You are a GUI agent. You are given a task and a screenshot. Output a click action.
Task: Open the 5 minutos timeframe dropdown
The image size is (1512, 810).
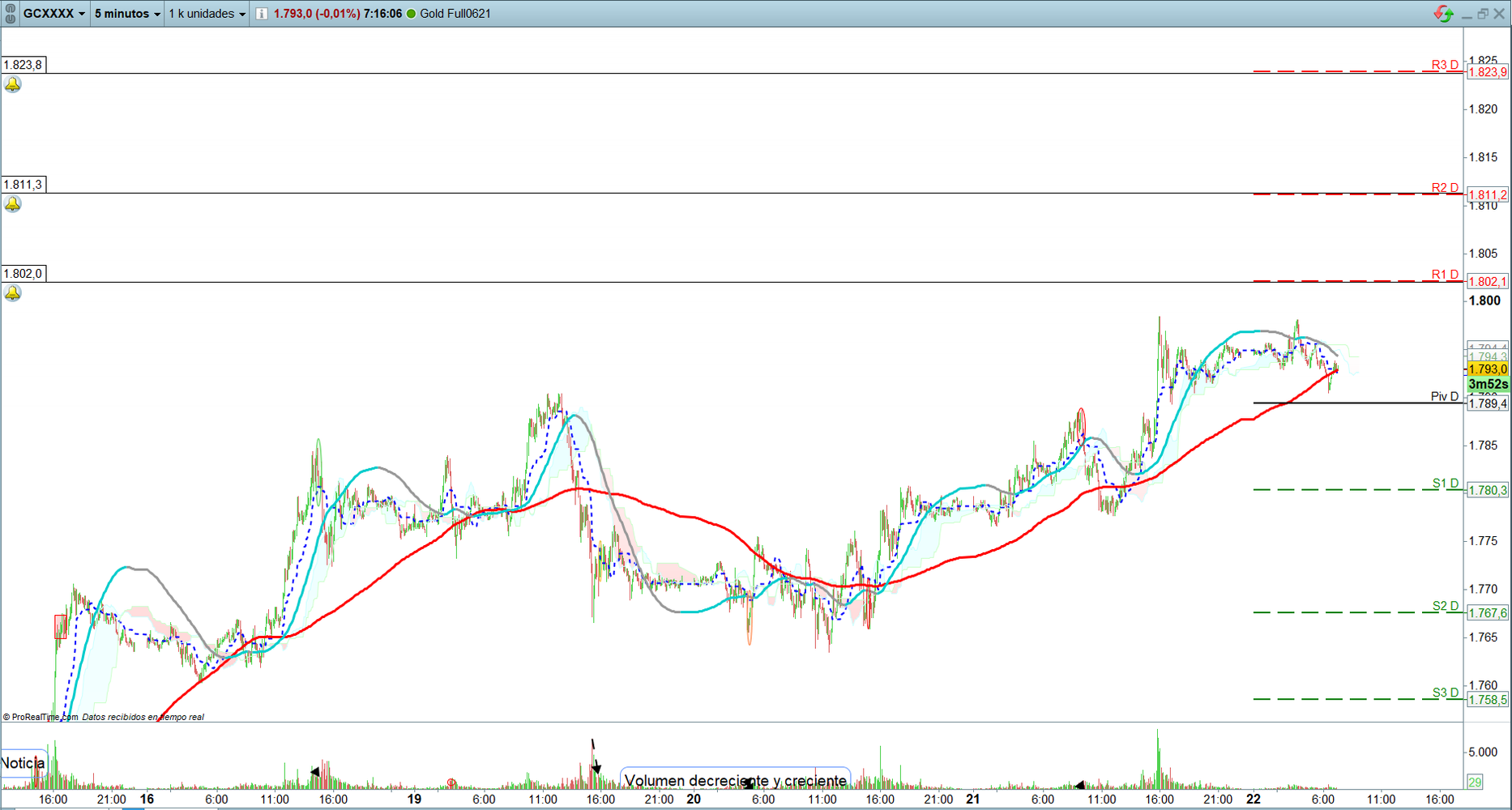pyautogui.click(x=127, y=14)
